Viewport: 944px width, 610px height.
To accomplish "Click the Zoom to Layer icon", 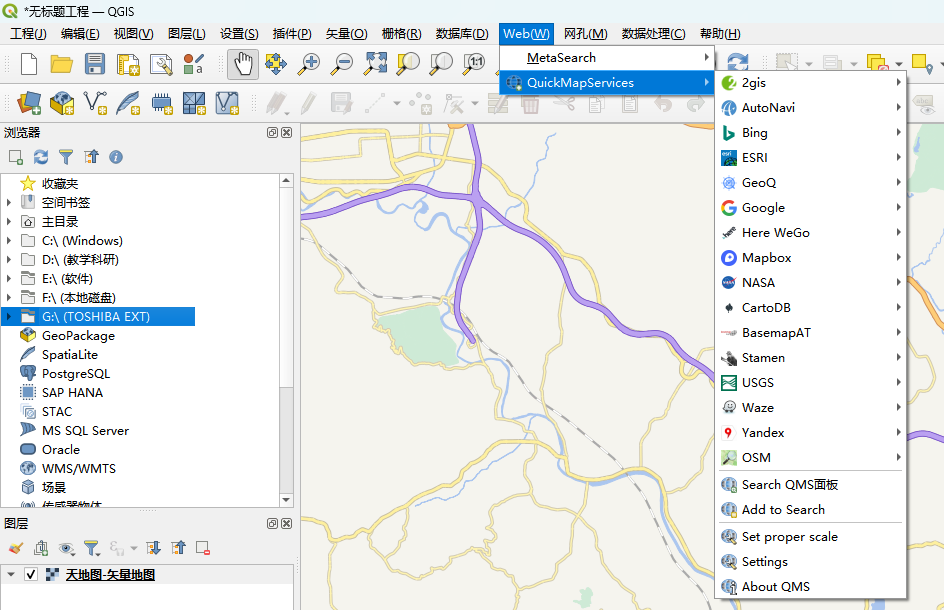I will 441,63.
